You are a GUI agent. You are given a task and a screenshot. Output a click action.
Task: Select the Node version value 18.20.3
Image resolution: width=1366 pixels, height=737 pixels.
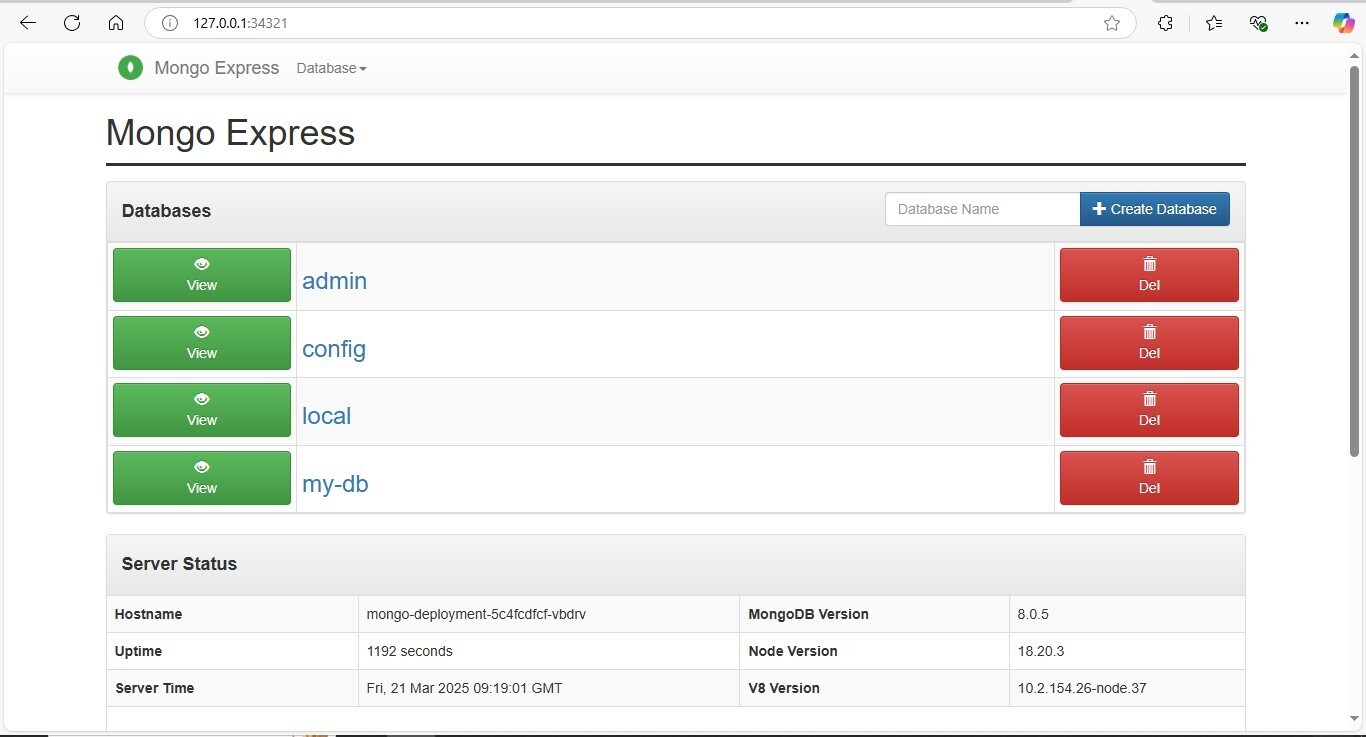point(1041,651)
